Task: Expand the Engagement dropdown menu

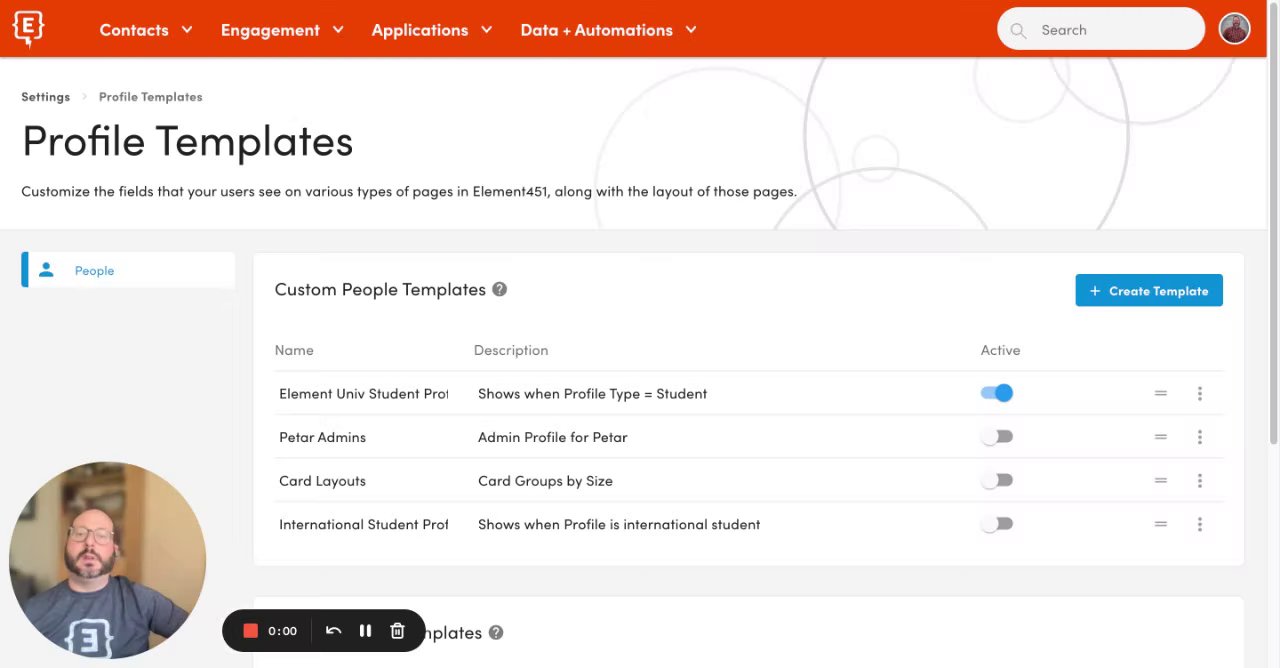Action: pyautogui.click(x=282, y=30)
